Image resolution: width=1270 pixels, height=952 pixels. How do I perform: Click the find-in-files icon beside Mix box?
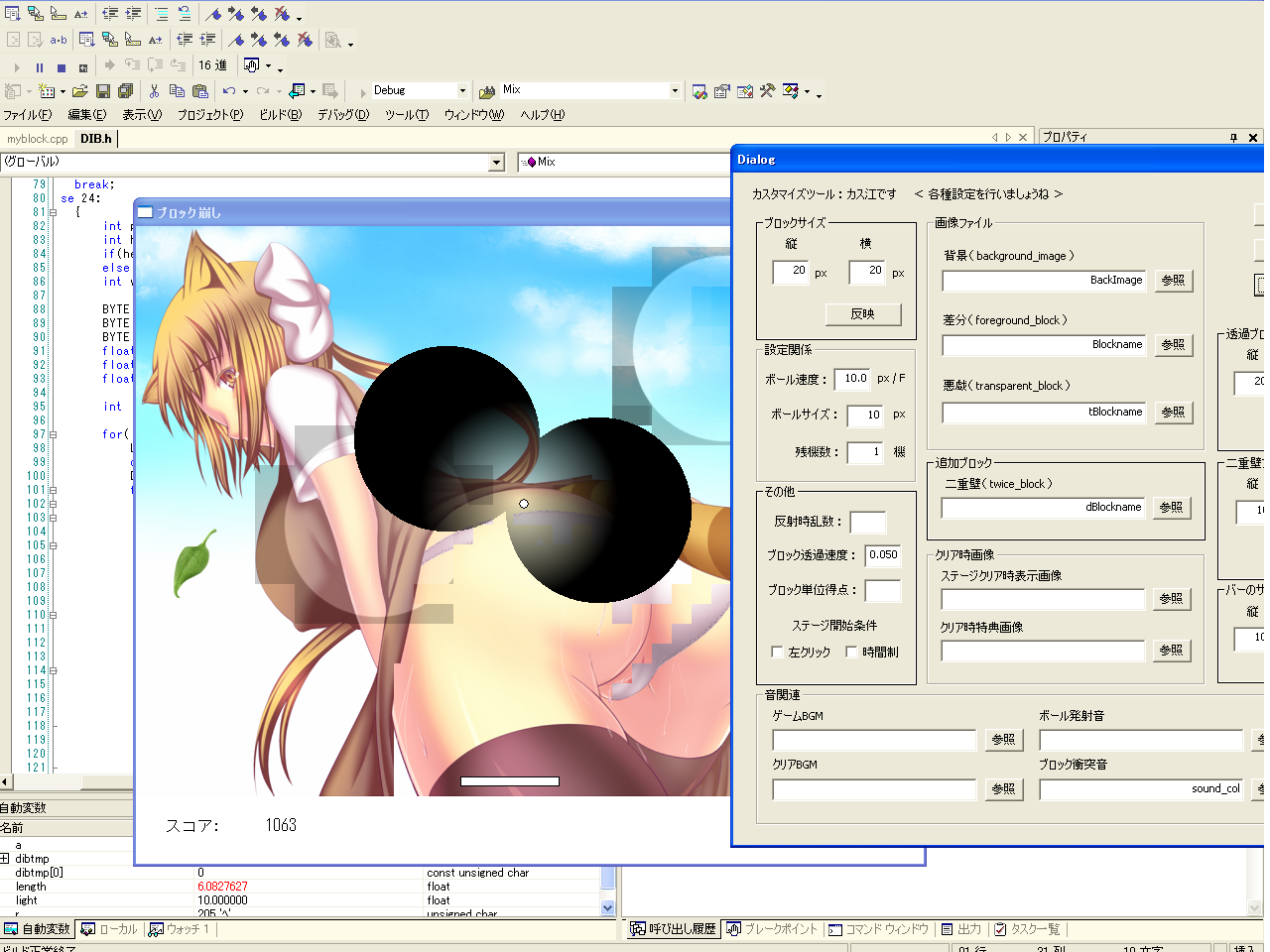click(x=487, y=91)
